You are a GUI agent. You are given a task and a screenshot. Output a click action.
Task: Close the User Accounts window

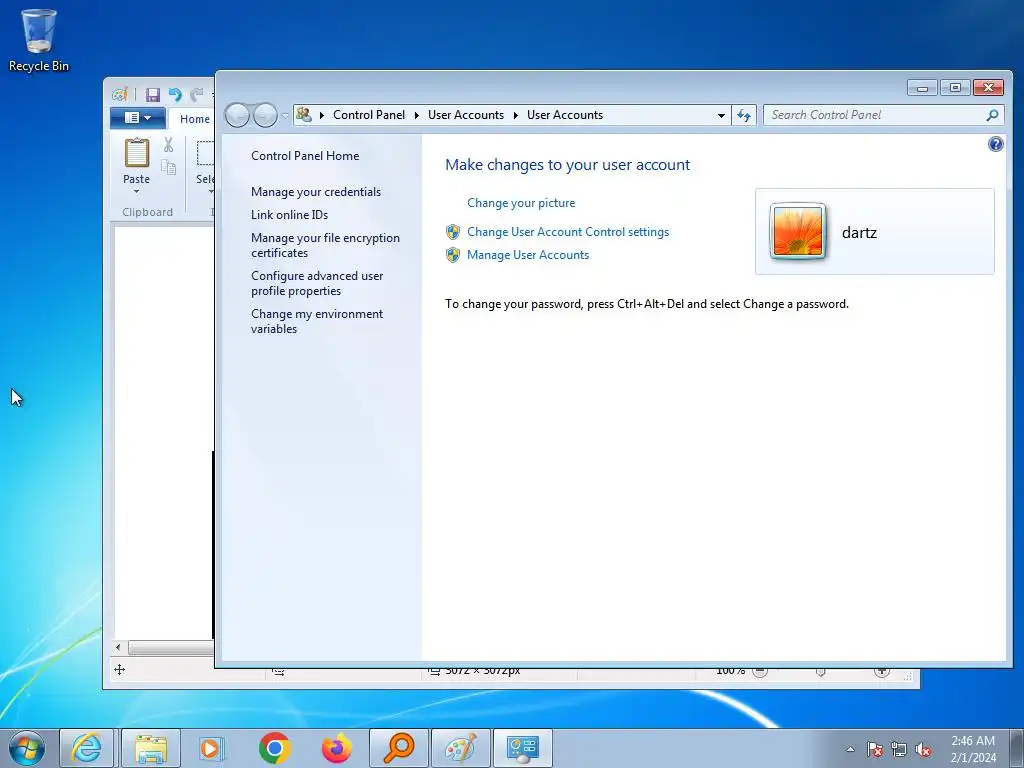[988, 88]
